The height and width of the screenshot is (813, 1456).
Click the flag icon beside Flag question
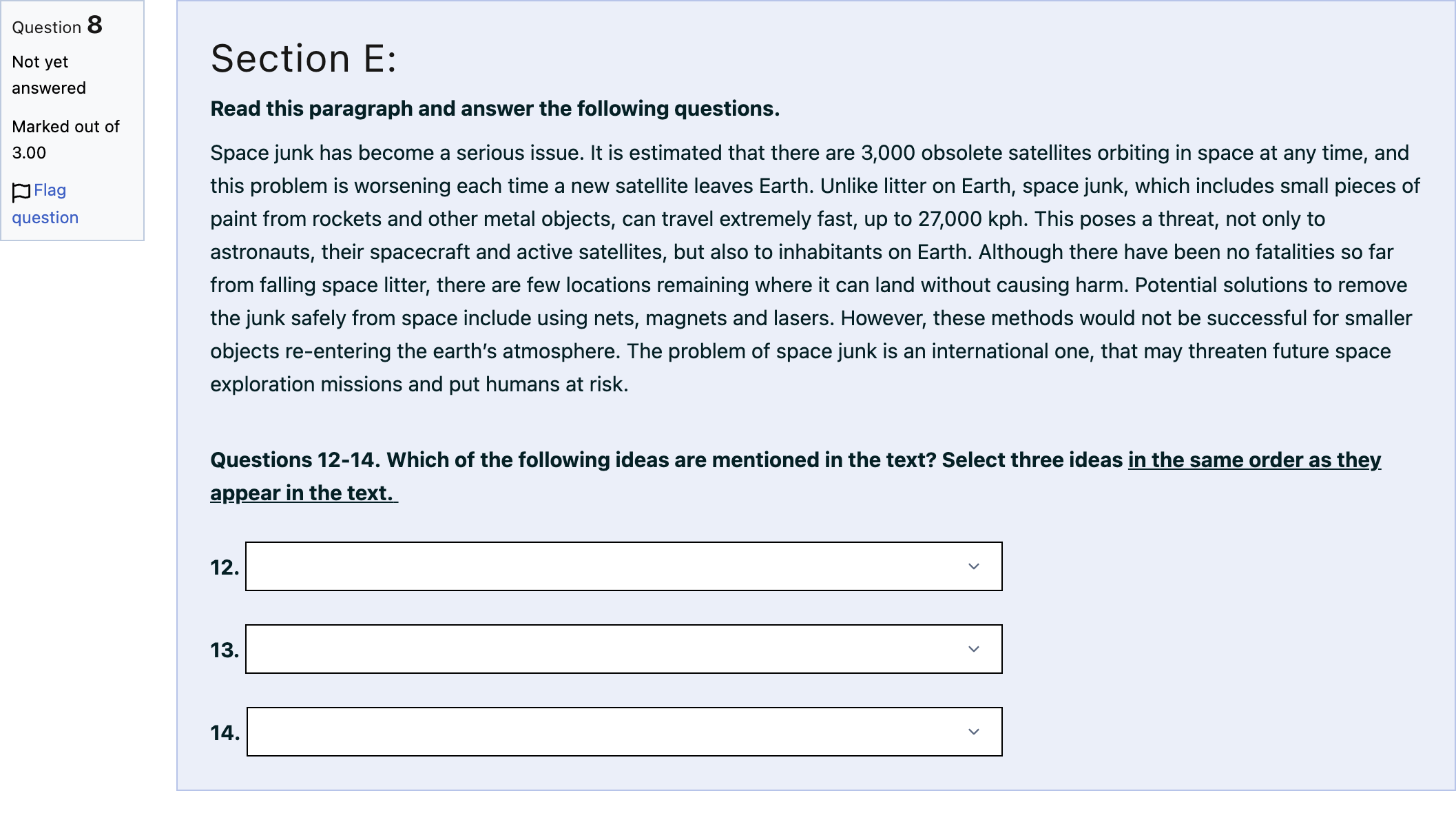(21, 192)
